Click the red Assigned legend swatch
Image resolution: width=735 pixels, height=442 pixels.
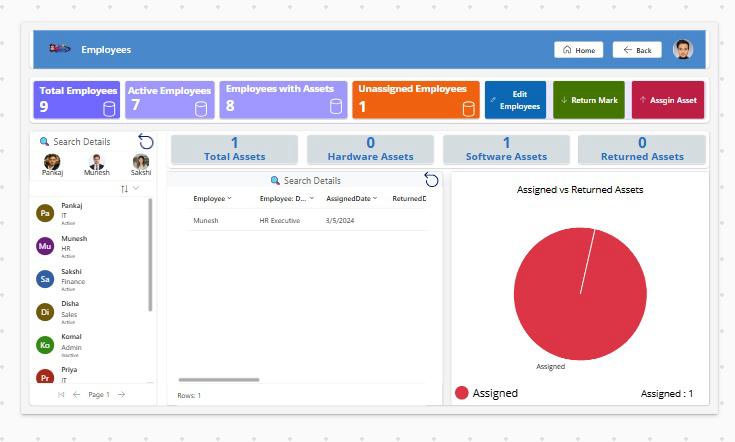pyautogui.click(x=462, y=393)
